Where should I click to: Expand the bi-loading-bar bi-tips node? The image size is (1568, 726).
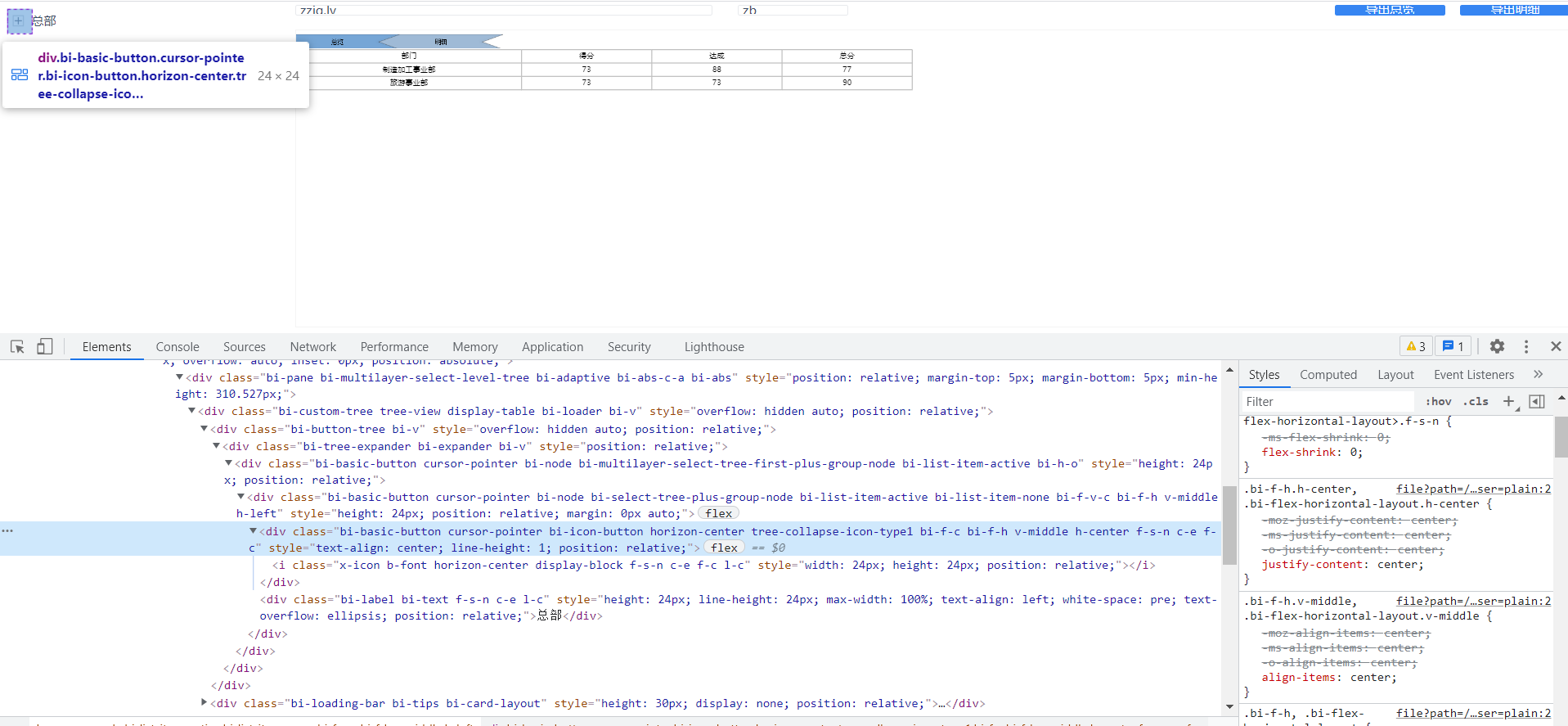coord(204,702)
